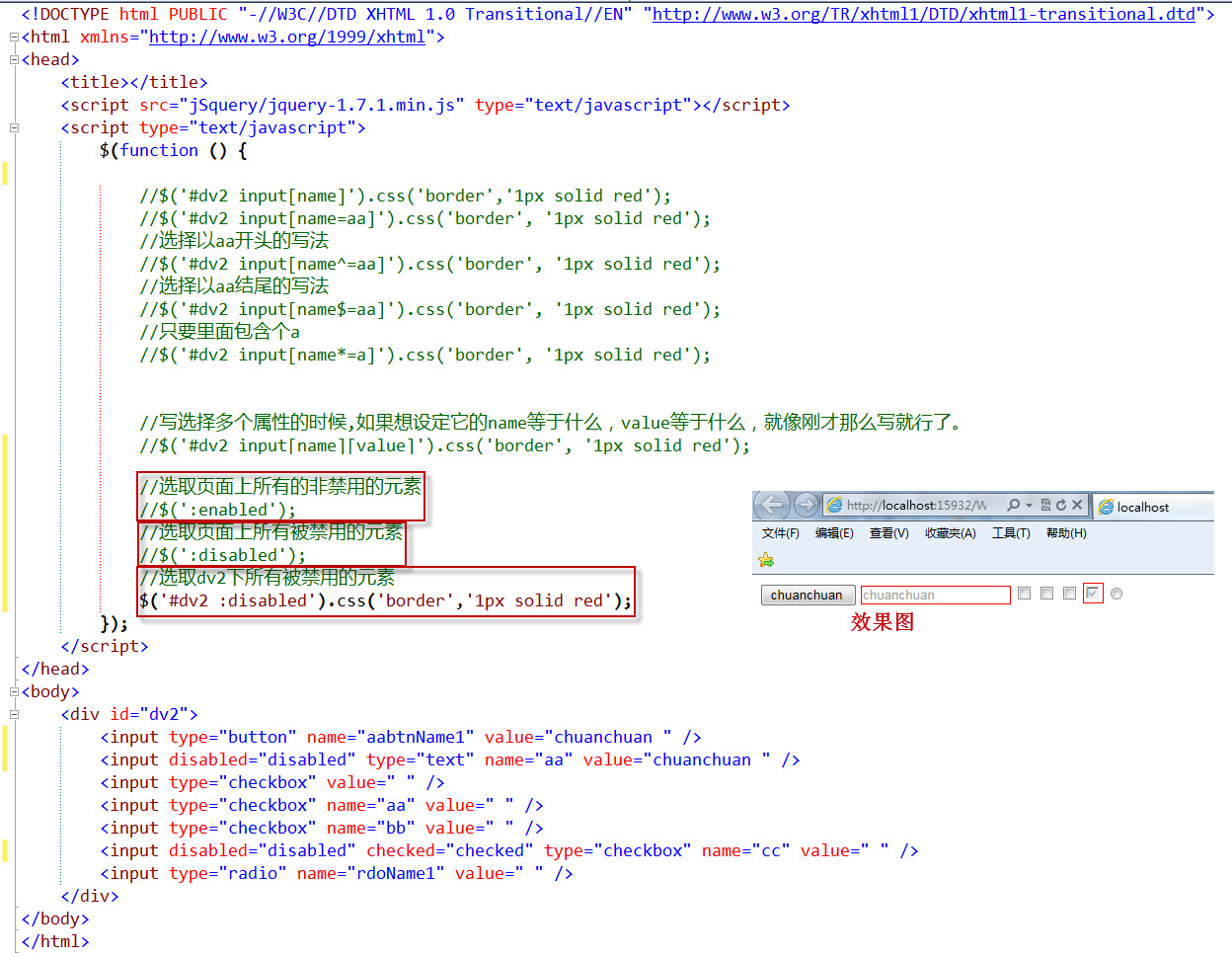Click the favorites star icon below the menu bar
The width and height of the screenshot is (1232, 958).
(765, 559)
